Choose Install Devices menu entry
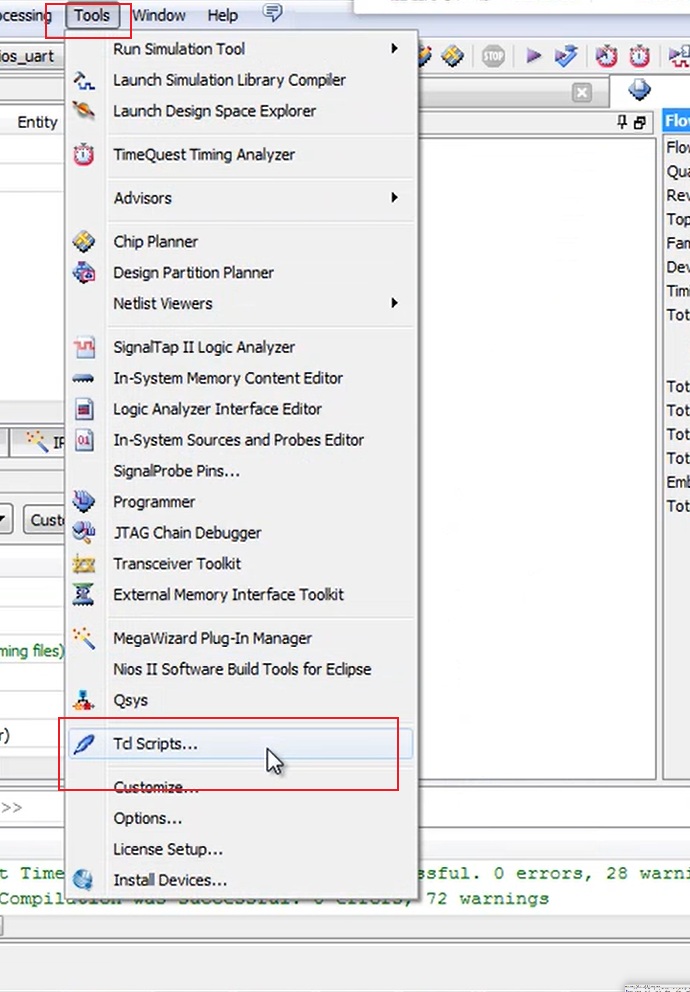 [241, 881]
